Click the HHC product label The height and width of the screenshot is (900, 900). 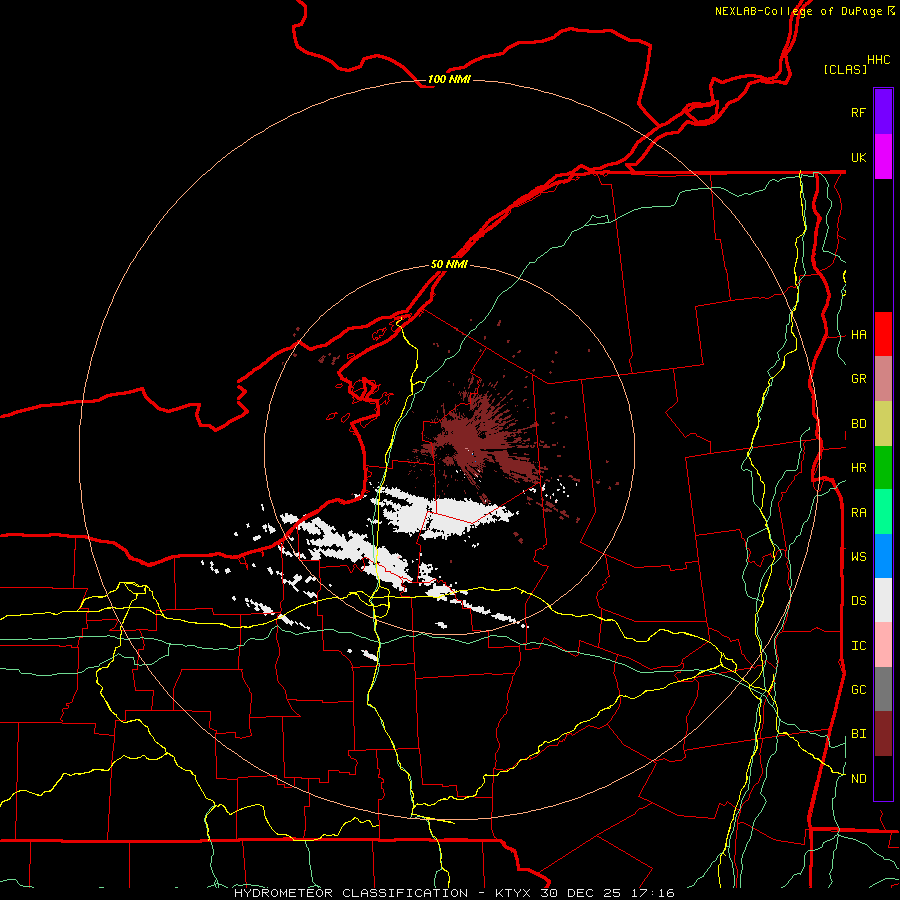point(878,60)
